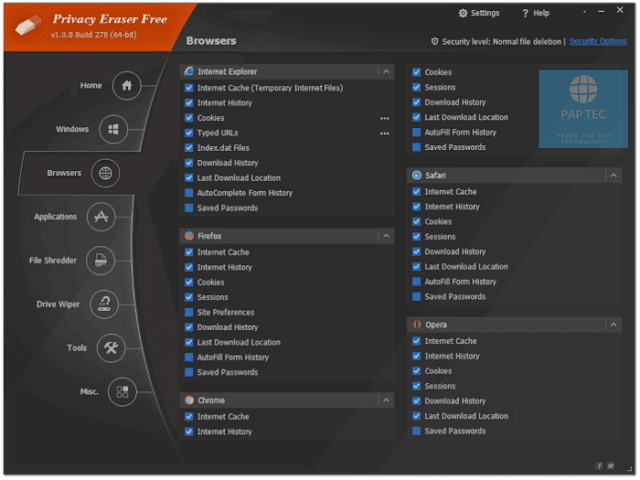Toggle Index.dat Files checkbox
This screenshot has height=480, width=640.
(x=189, y=148)
